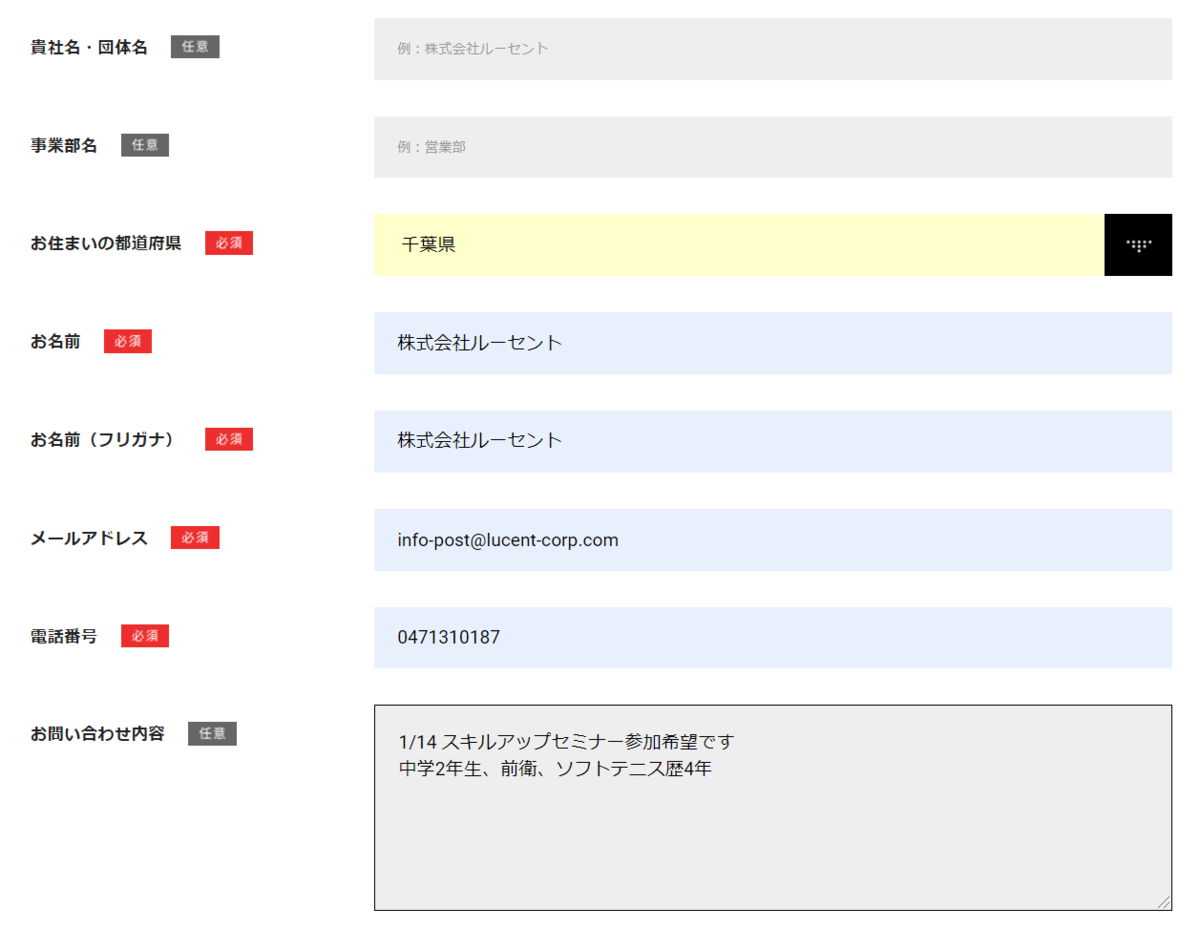The height and width of the screenshot is (950, 1200).
Task: Click inside the お問い合わせ内容 textarea
Action: (773, 808)
